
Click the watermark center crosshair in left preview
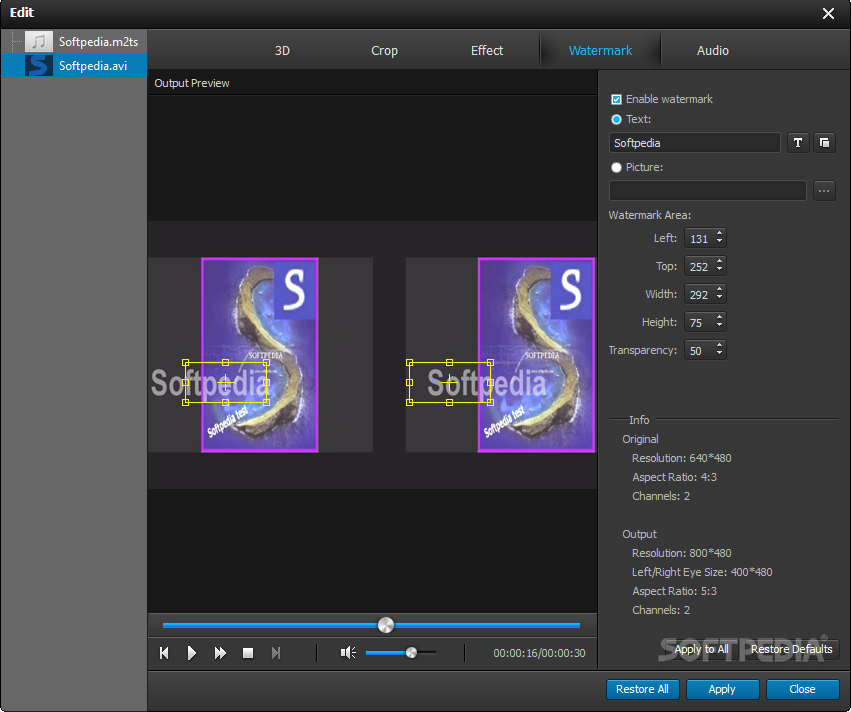[226, 383]
